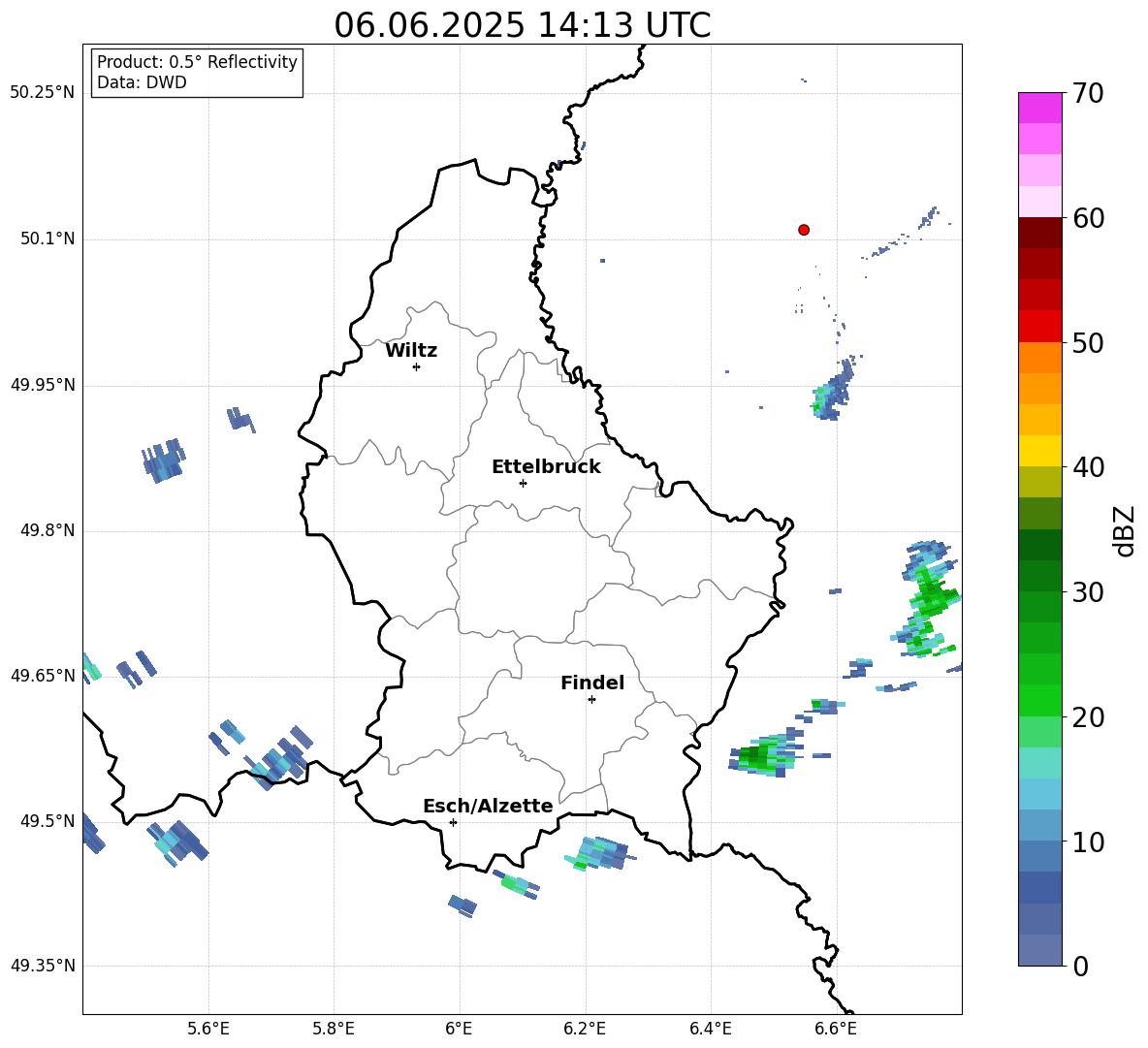Click the 0 tick on colorbar
This screenshot has width=1148, height=1048.
tap(1080, 966)
